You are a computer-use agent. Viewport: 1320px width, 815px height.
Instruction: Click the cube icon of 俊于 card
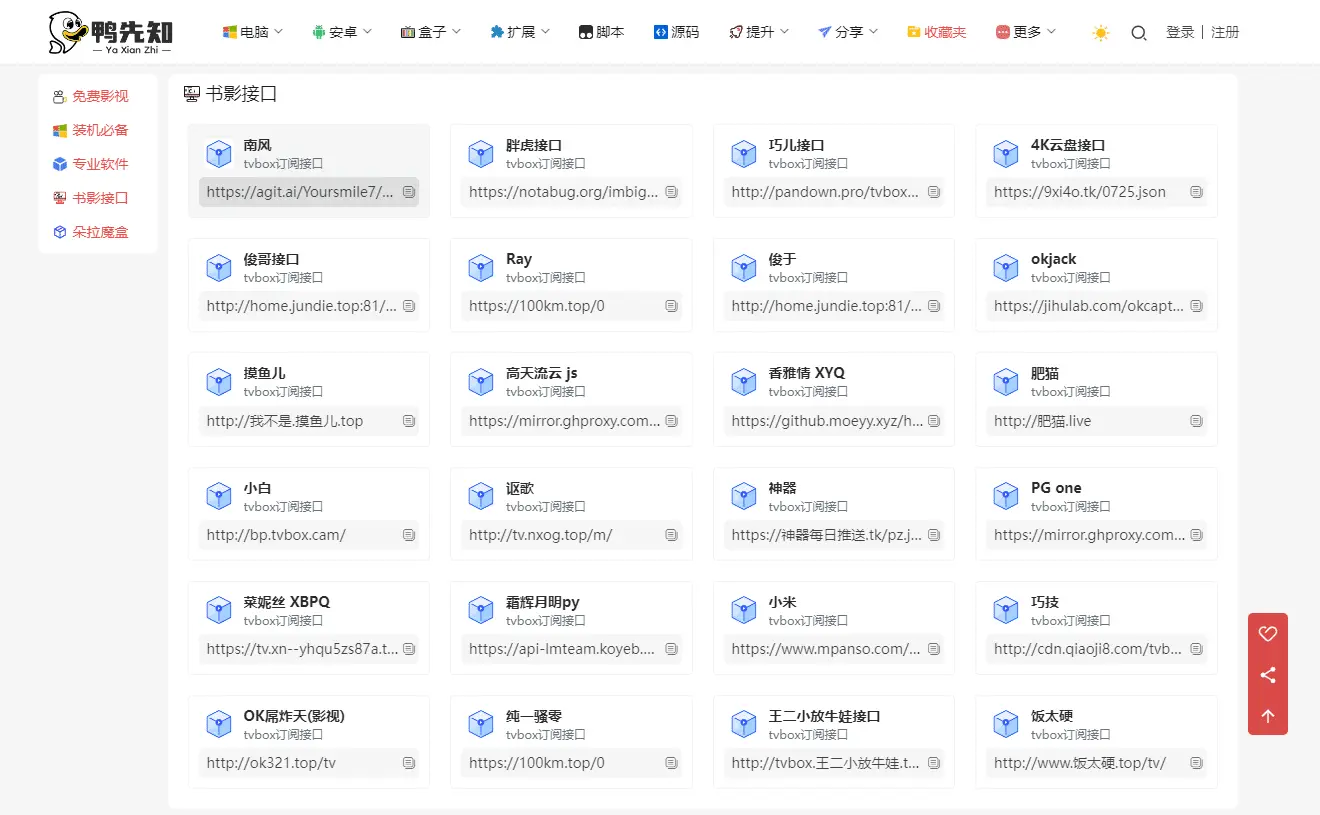click(744, 267)
